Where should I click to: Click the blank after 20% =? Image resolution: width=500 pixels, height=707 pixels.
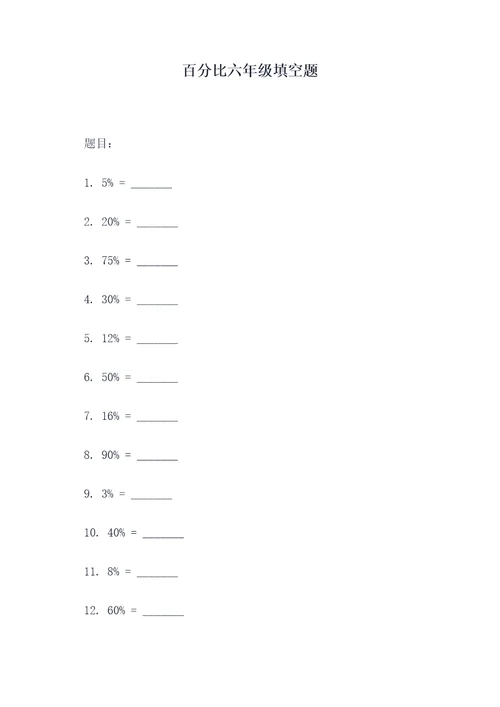(x=157, y=225)
